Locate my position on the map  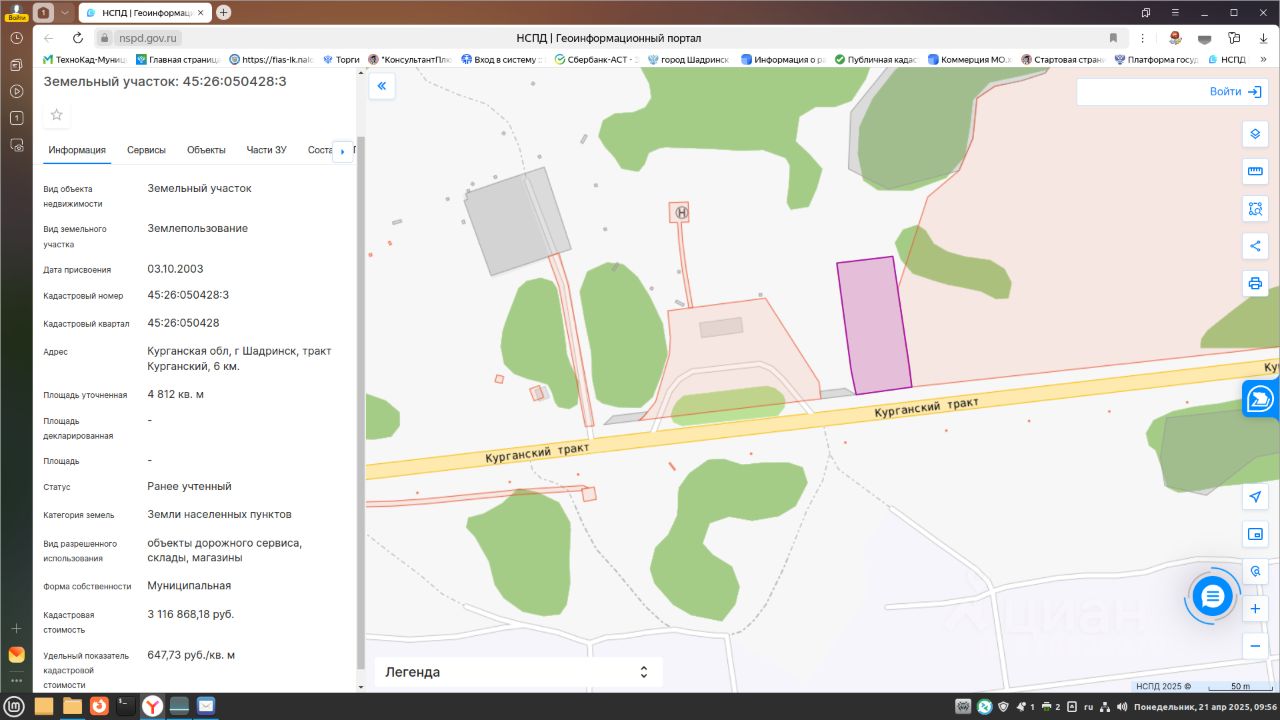[1255, 497]
